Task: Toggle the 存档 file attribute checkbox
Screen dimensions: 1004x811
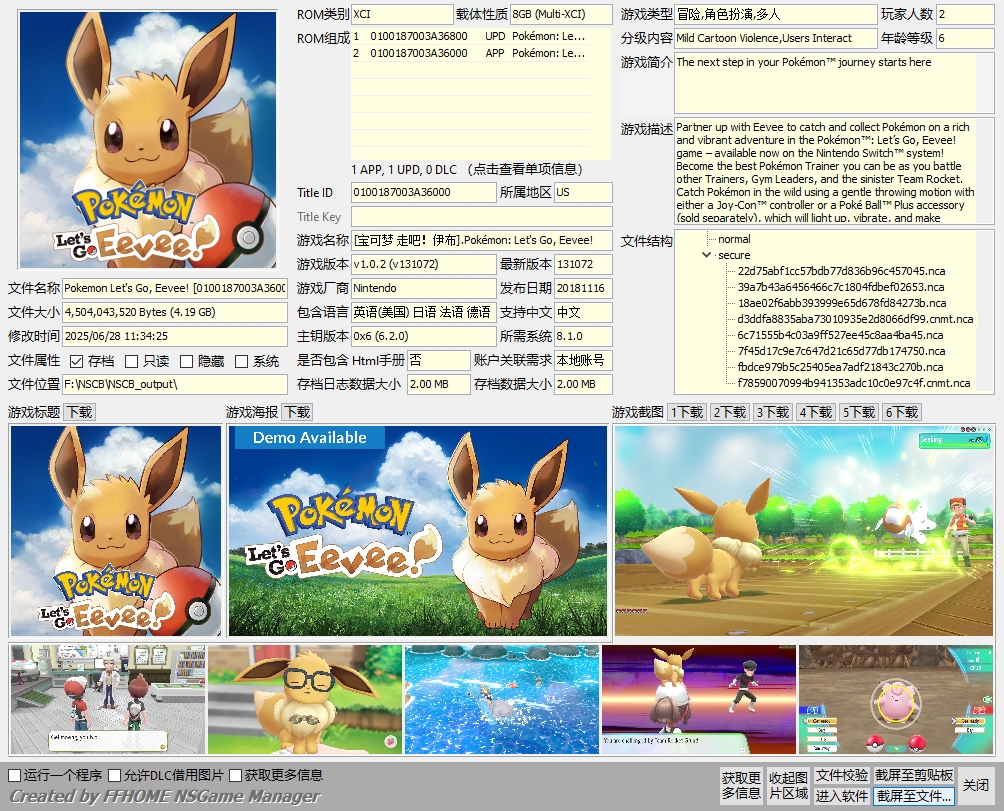Action: [x=76, y=362]
